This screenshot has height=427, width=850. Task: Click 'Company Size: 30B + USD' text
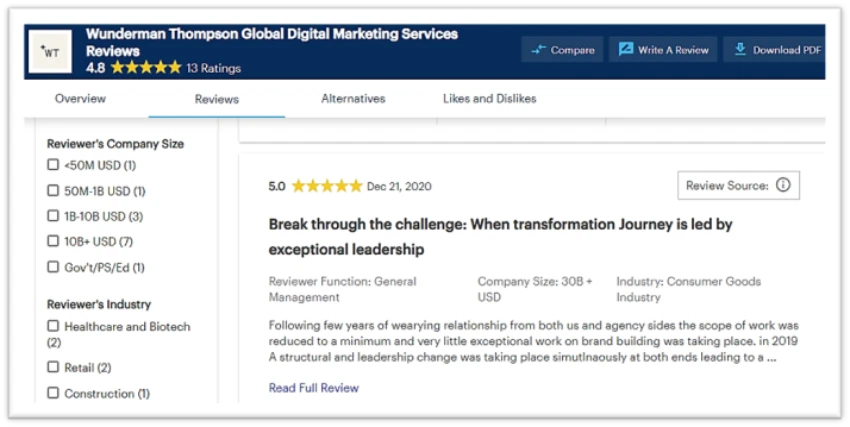coord(535,289)
